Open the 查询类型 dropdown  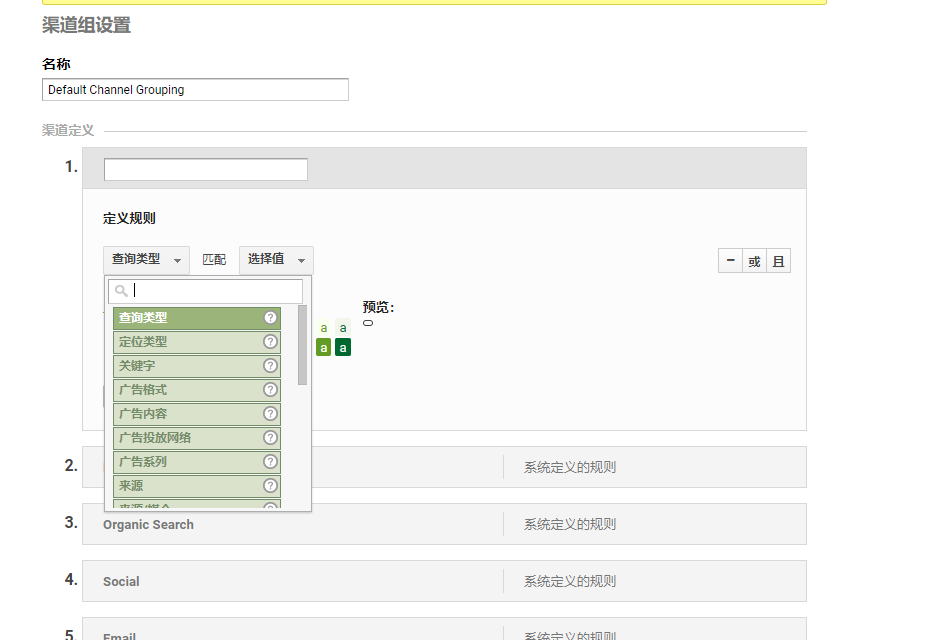[145, 259]
